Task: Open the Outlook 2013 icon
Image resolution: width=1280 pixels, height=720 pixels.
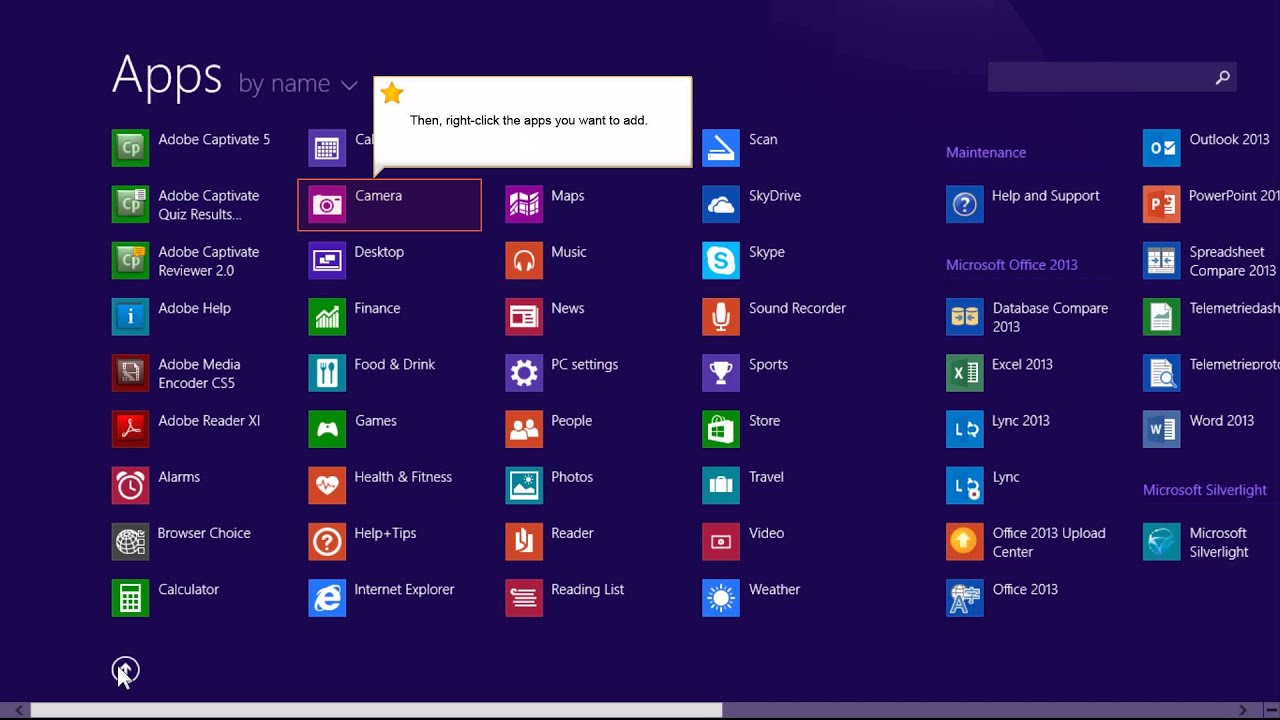Action: click(x=1162, y=148)
